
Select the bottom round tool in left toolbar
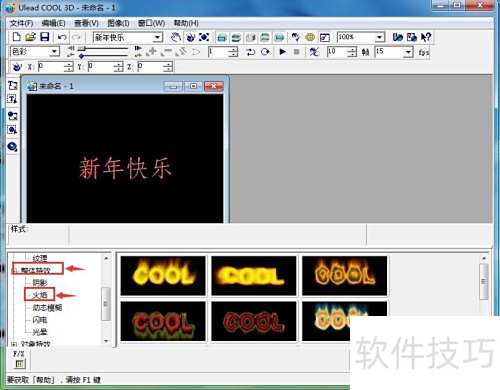(13, 147)
